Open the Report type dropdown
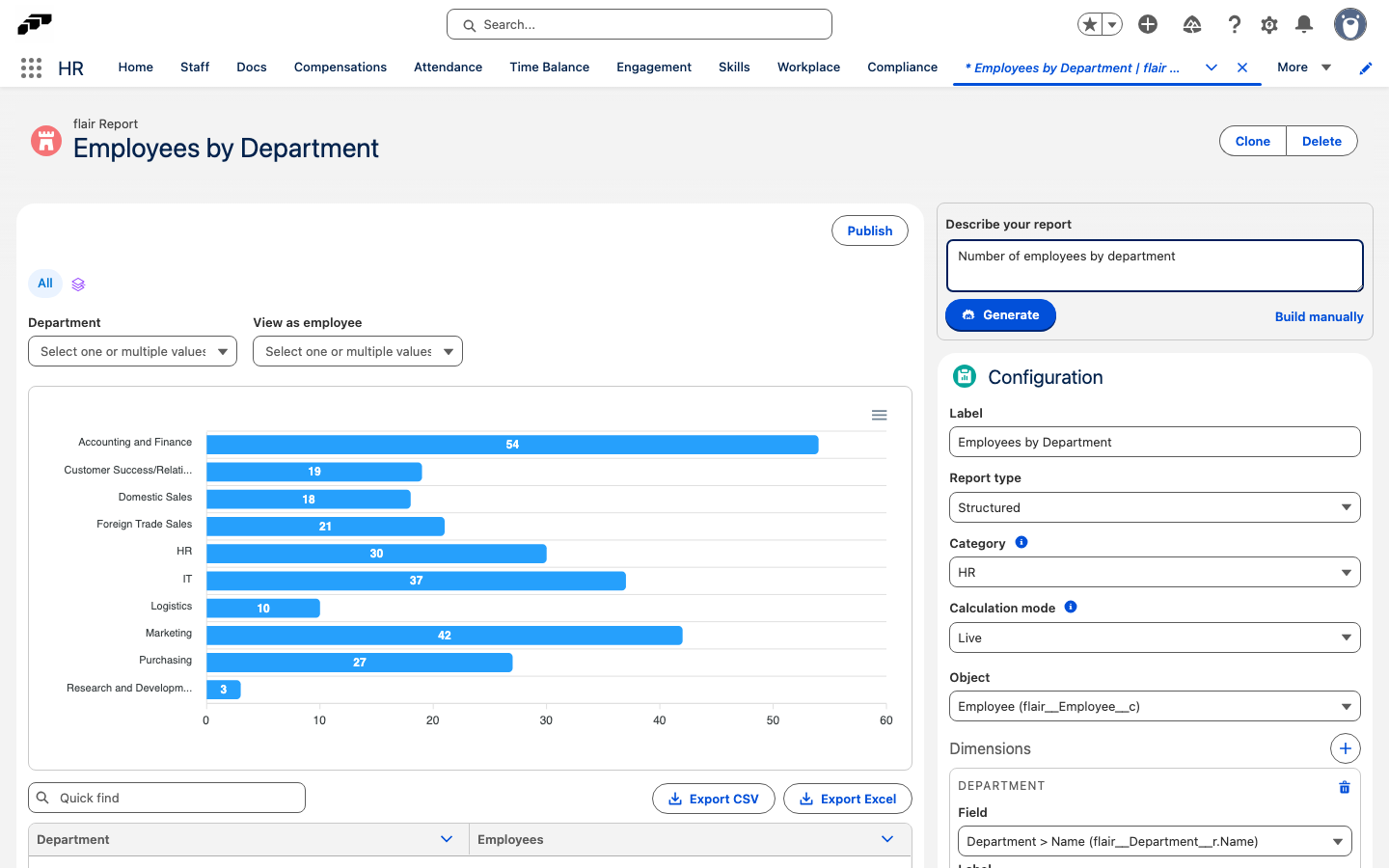This screenshot has width=1389, height=868. (1155, 507)
